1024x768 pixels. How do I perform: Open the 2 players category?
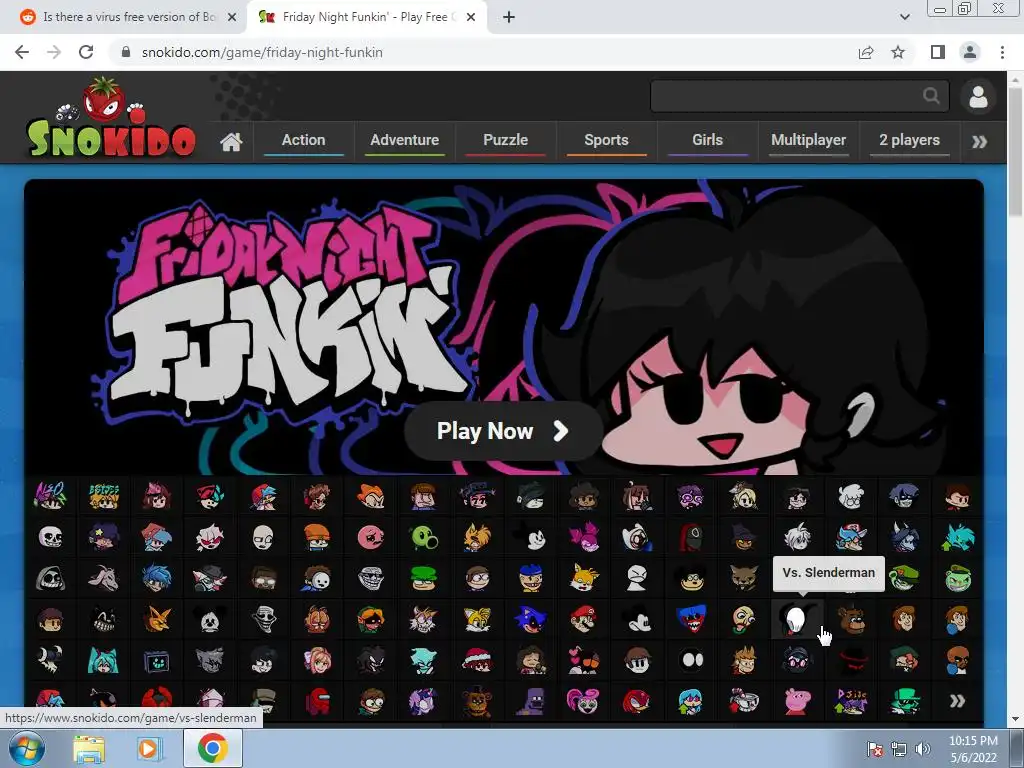[x=909, y=140]
